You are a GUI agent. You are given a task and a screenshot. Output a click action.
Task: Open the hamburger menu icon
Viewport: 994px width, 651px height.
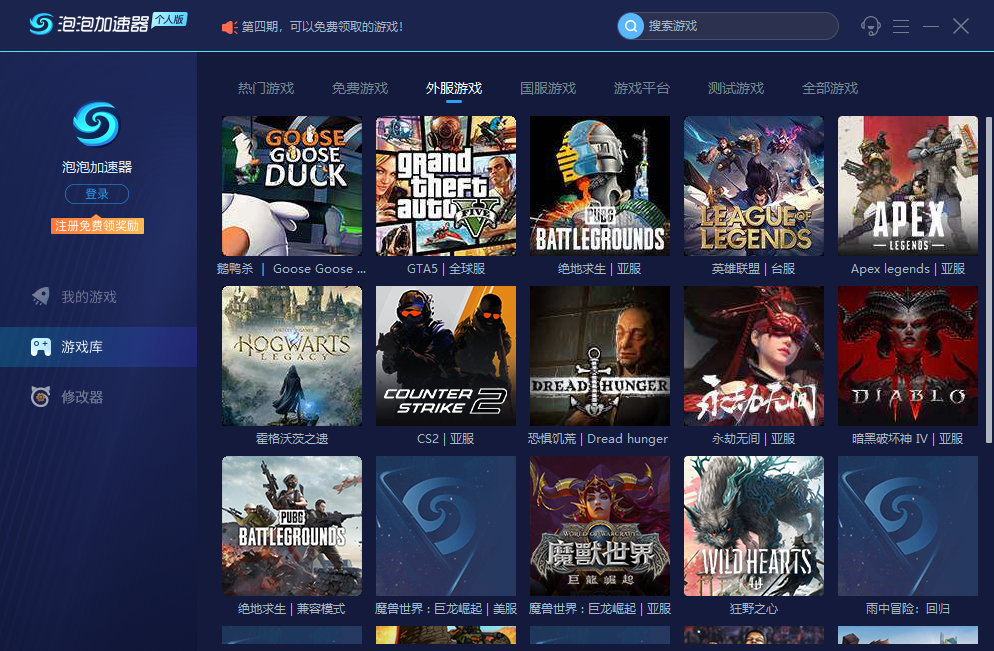click(901, 26)
